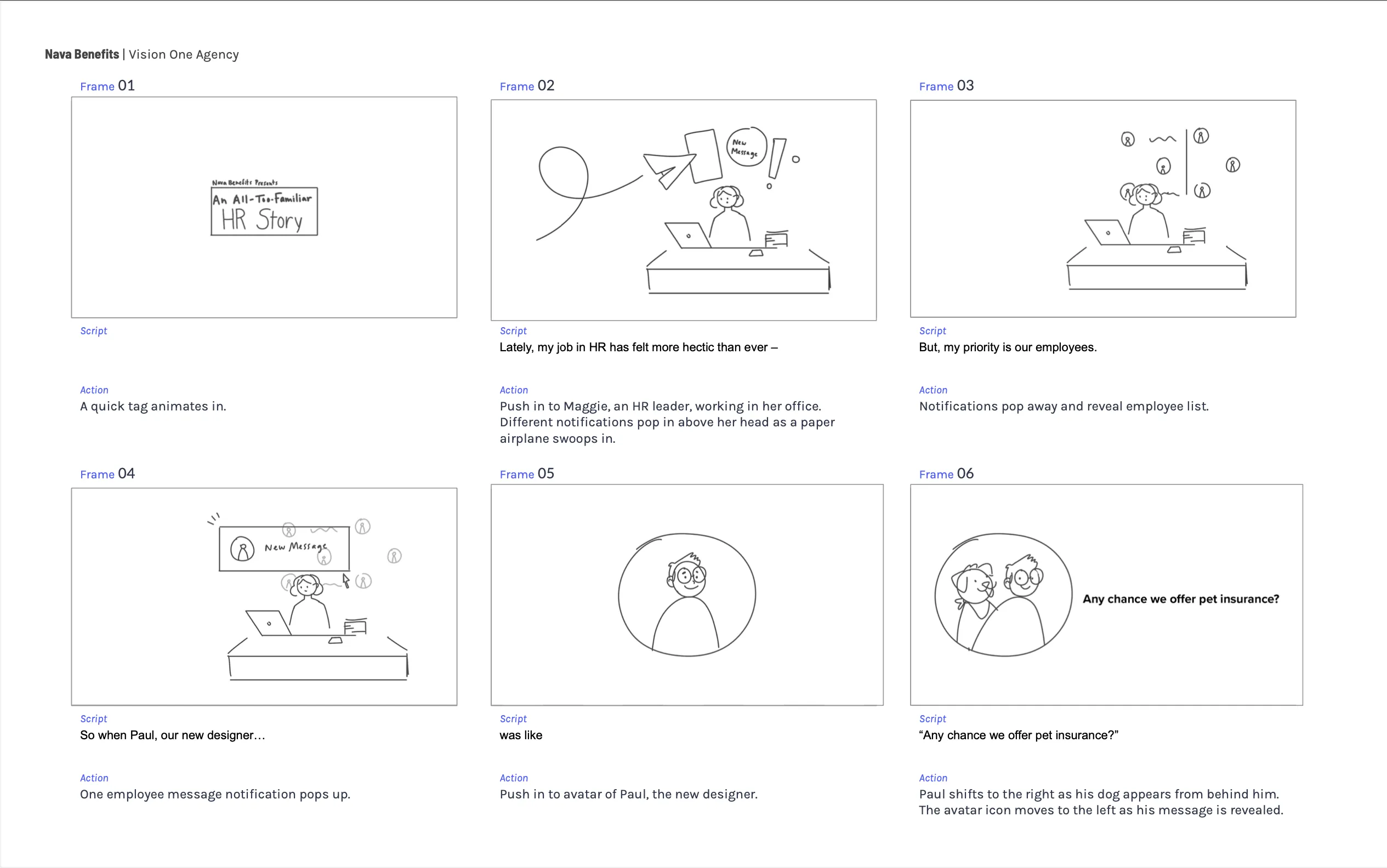Click the Frame 01 heading
This screenshot has height=868, width=1387.
click(107, 86)
